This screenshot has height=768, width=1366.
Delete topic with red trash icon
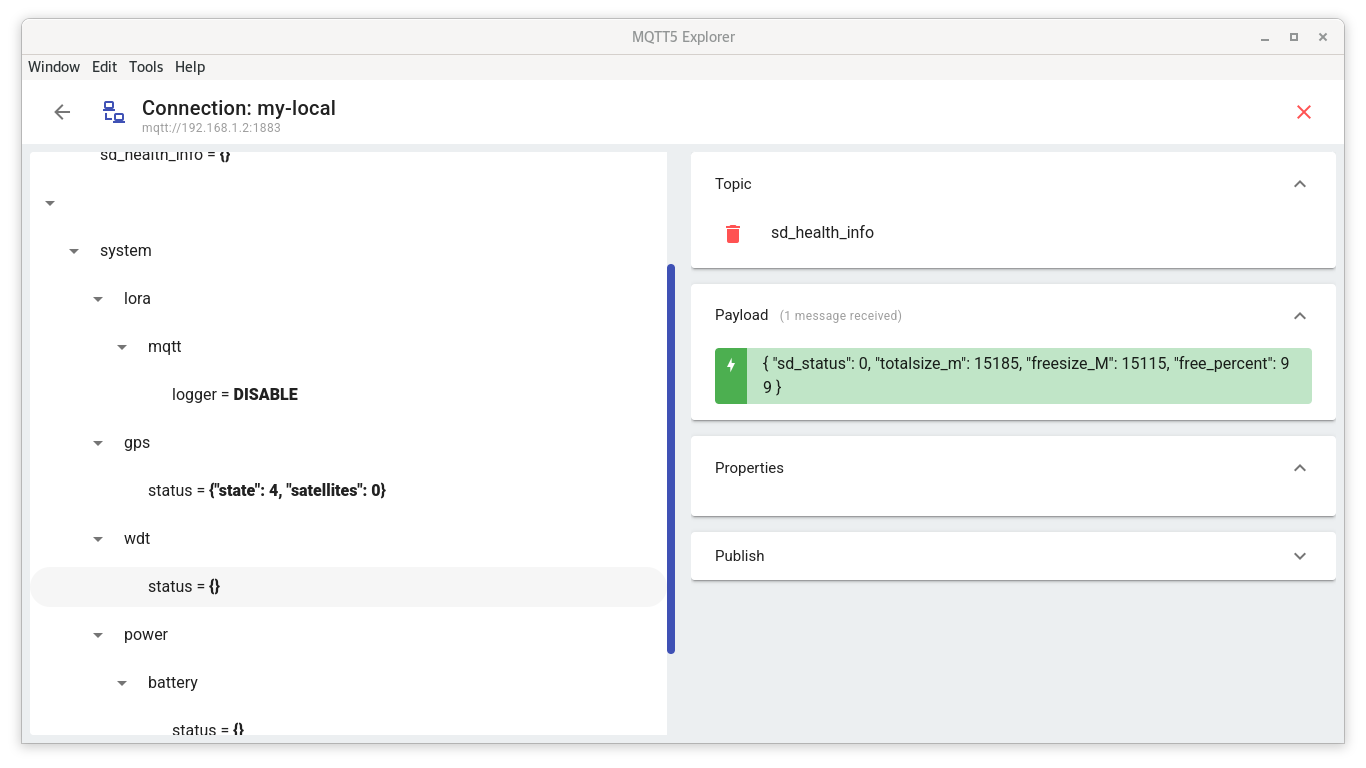tap(733, 233)
